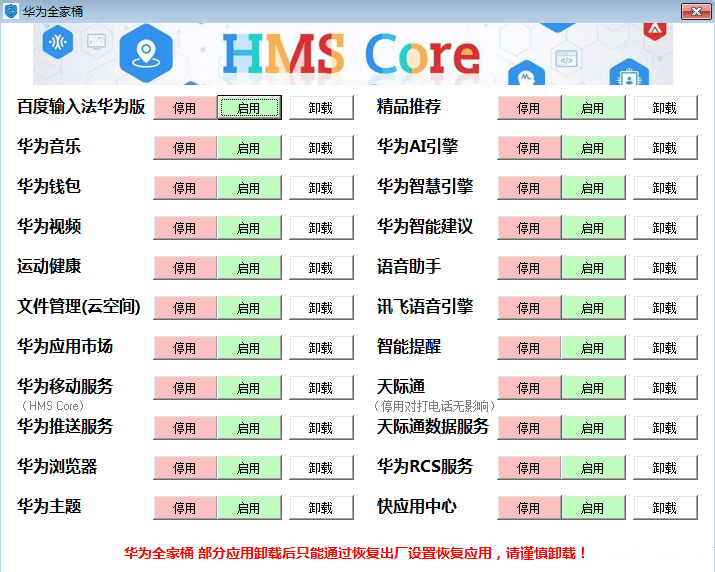Click the HMS Core banner logo text

pos(350,54)
